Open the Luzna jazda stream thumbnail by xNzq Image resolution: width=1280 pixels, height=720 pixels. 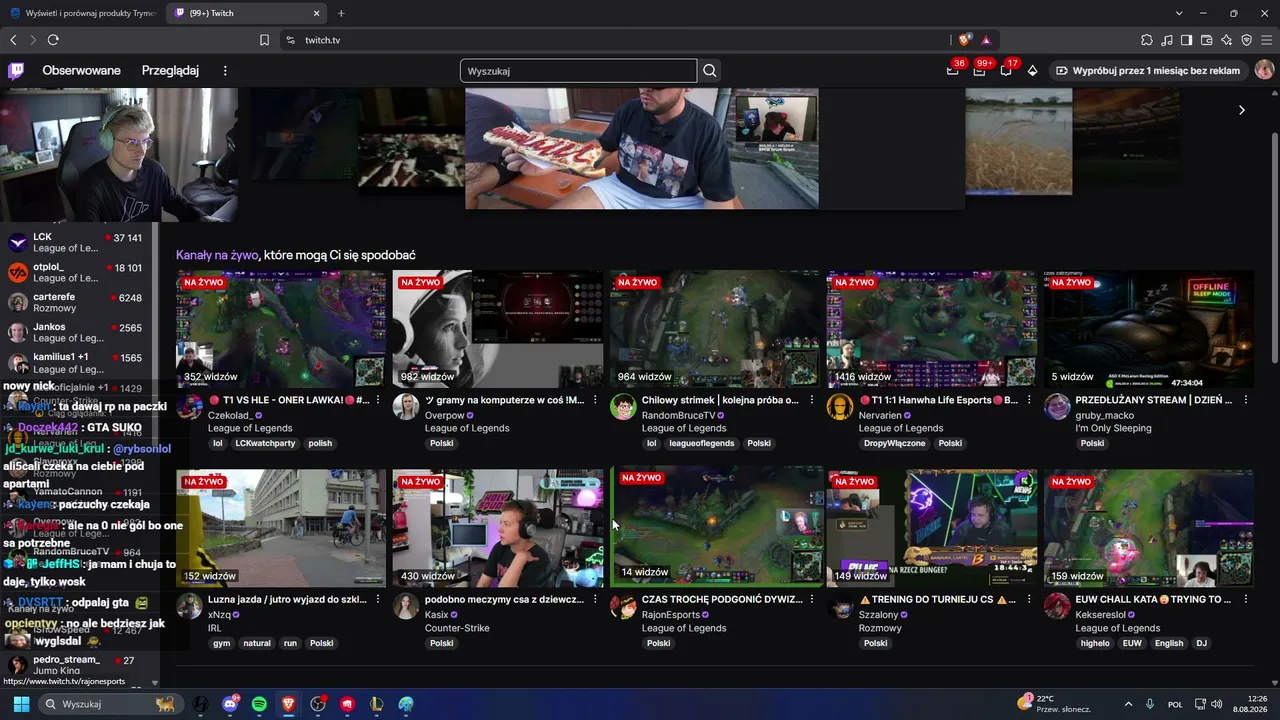[281, 528]
